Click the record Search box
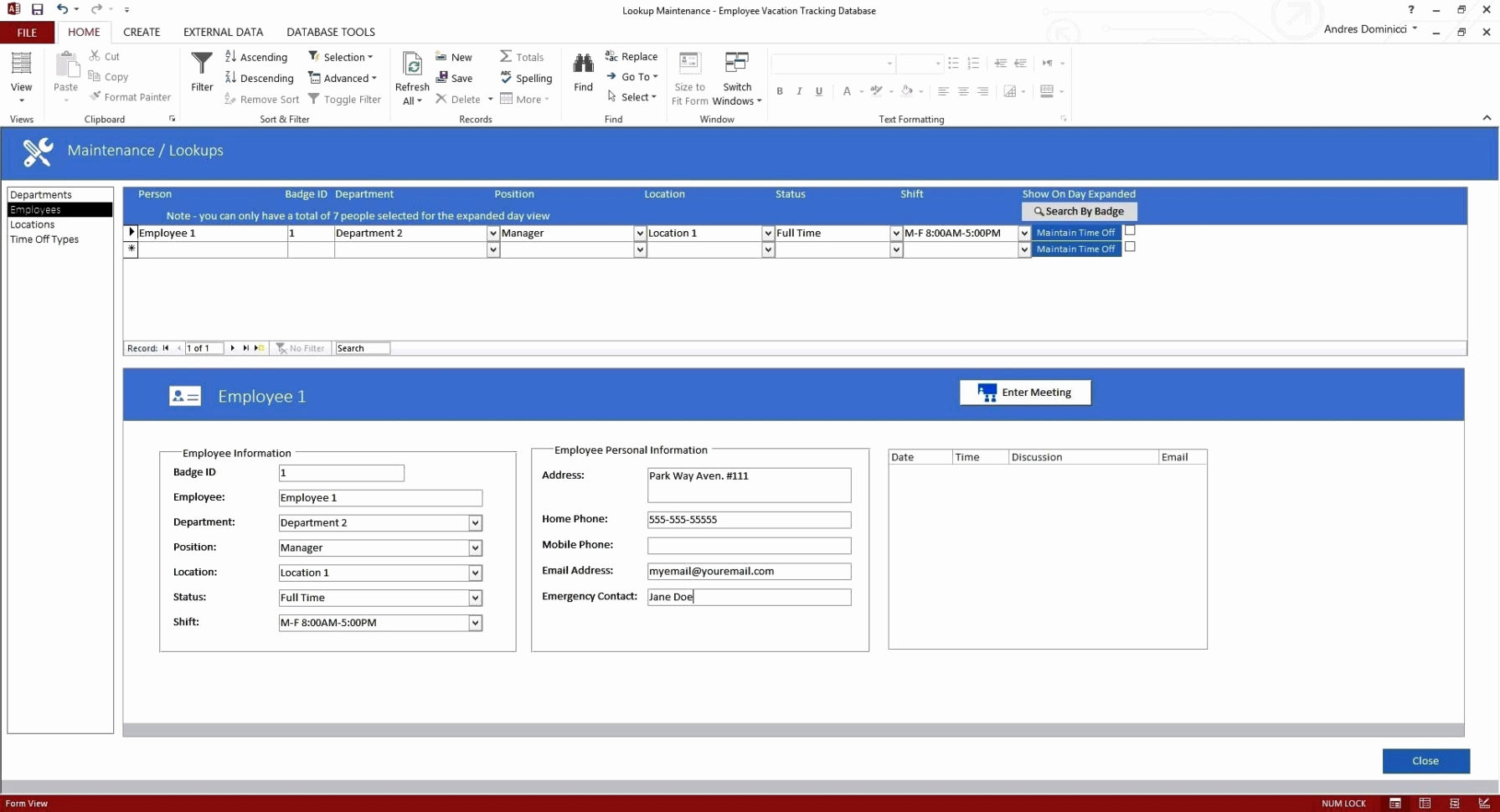 tap(362, 348)
